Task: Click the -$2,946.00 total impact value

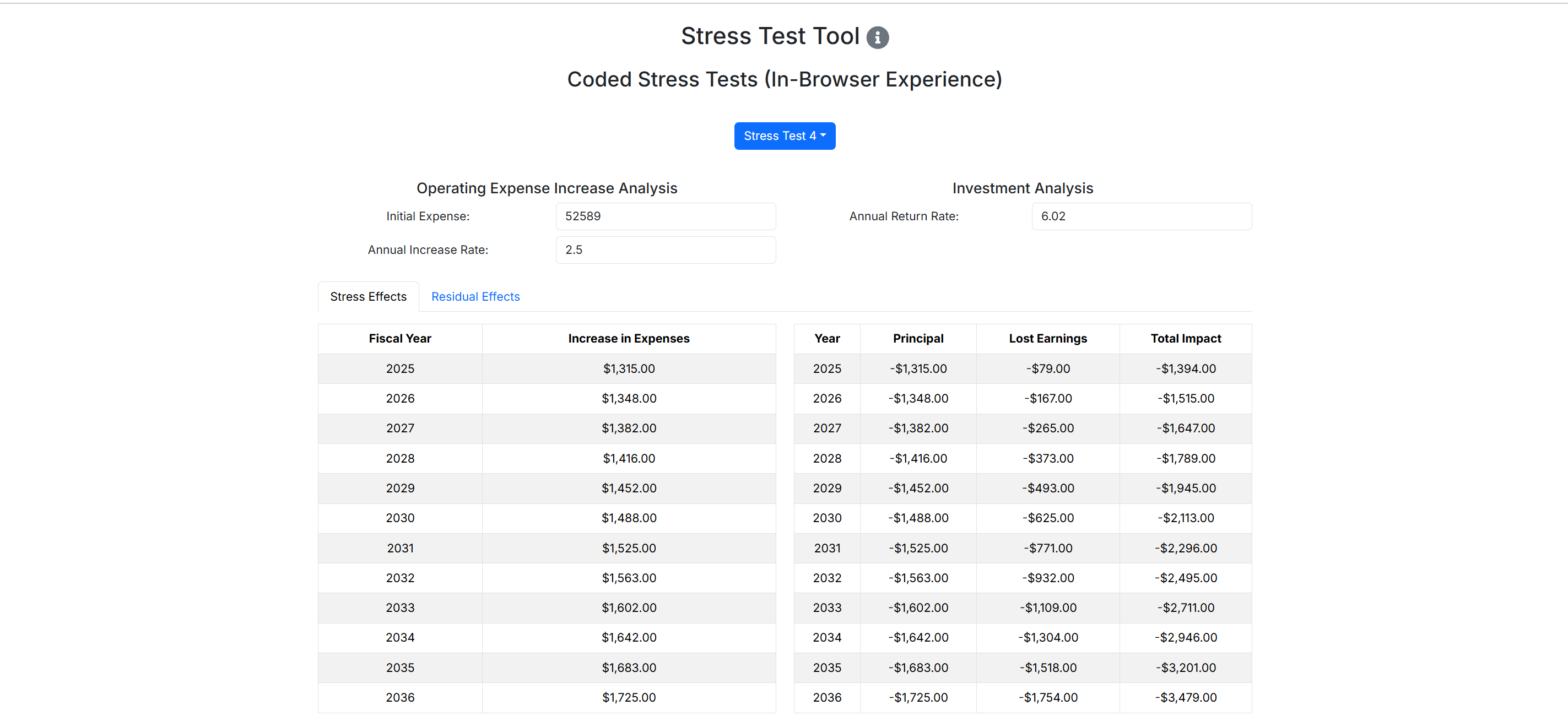Action: tap(1186, 638)
